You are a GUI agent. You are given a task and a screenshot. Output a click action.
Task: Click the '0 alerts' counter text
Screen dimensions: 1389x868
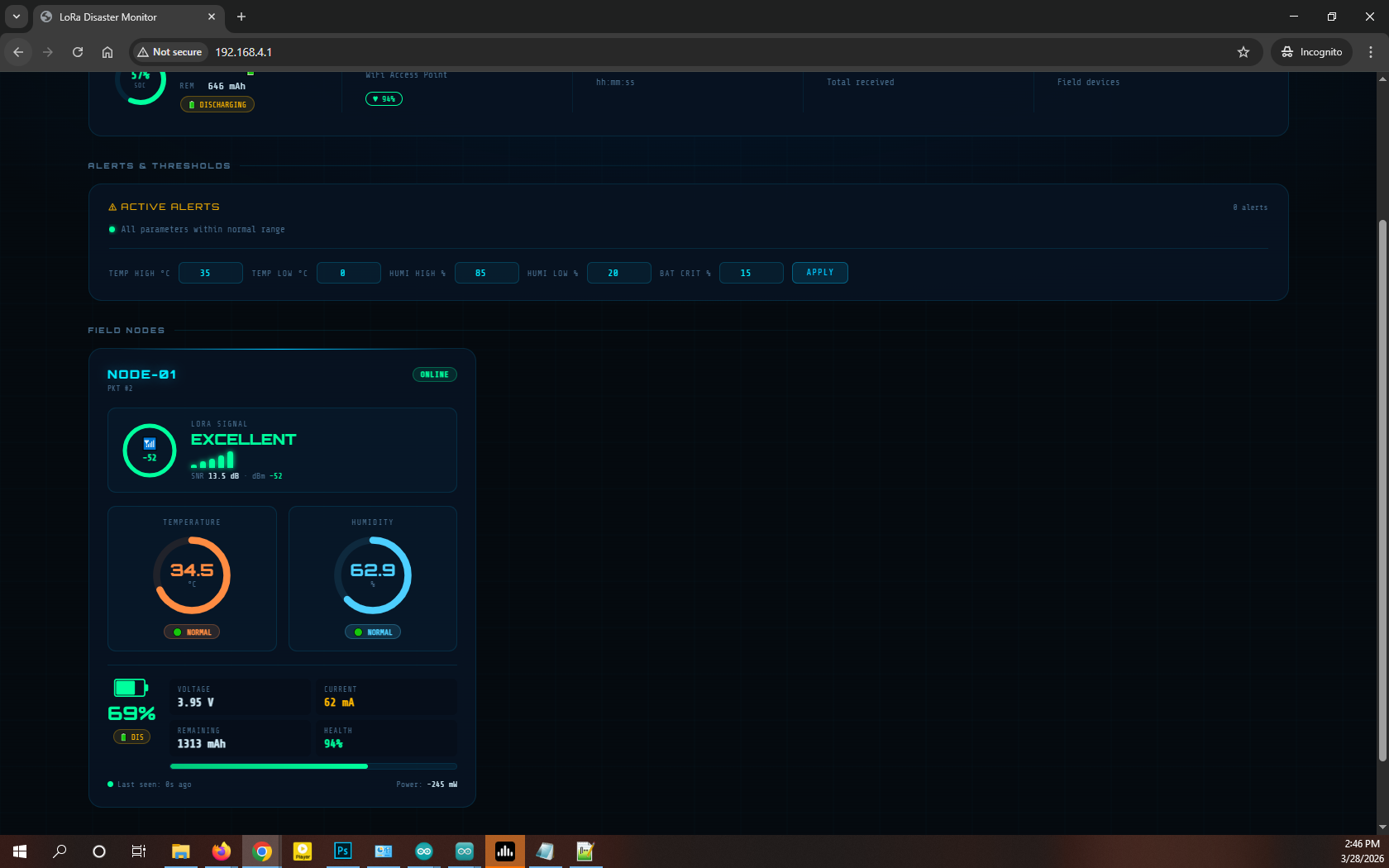click(1250, 207)
